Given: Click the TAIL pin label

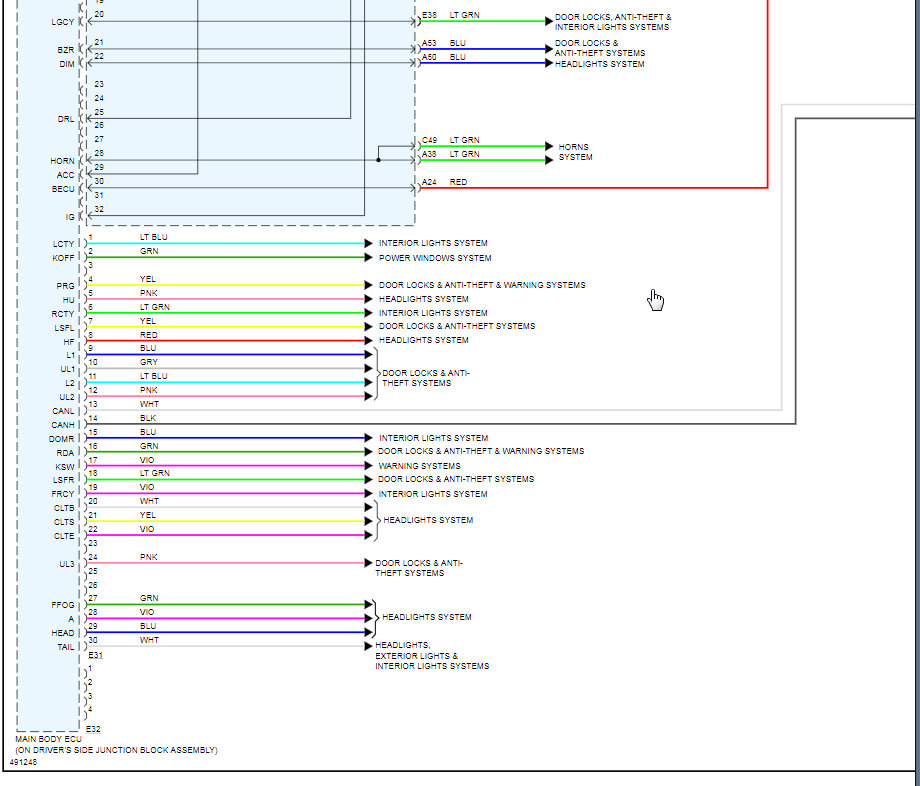Looking at the screenshot, I should (66, 648).
